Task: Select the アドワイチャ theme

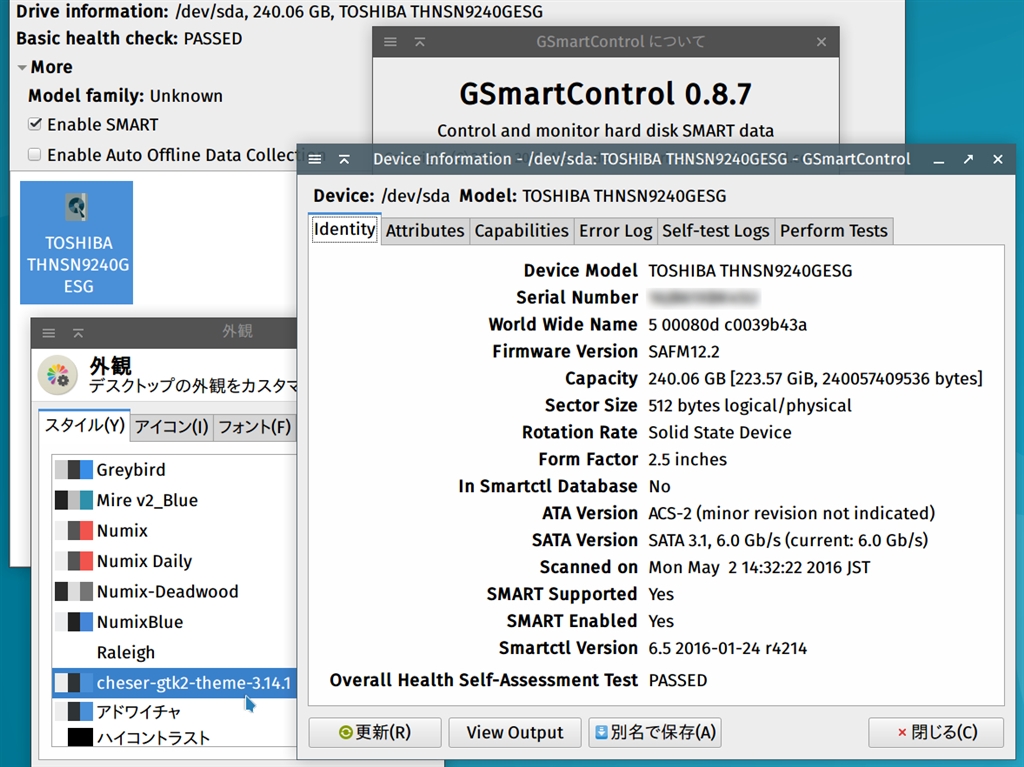Action: [174, 711]
